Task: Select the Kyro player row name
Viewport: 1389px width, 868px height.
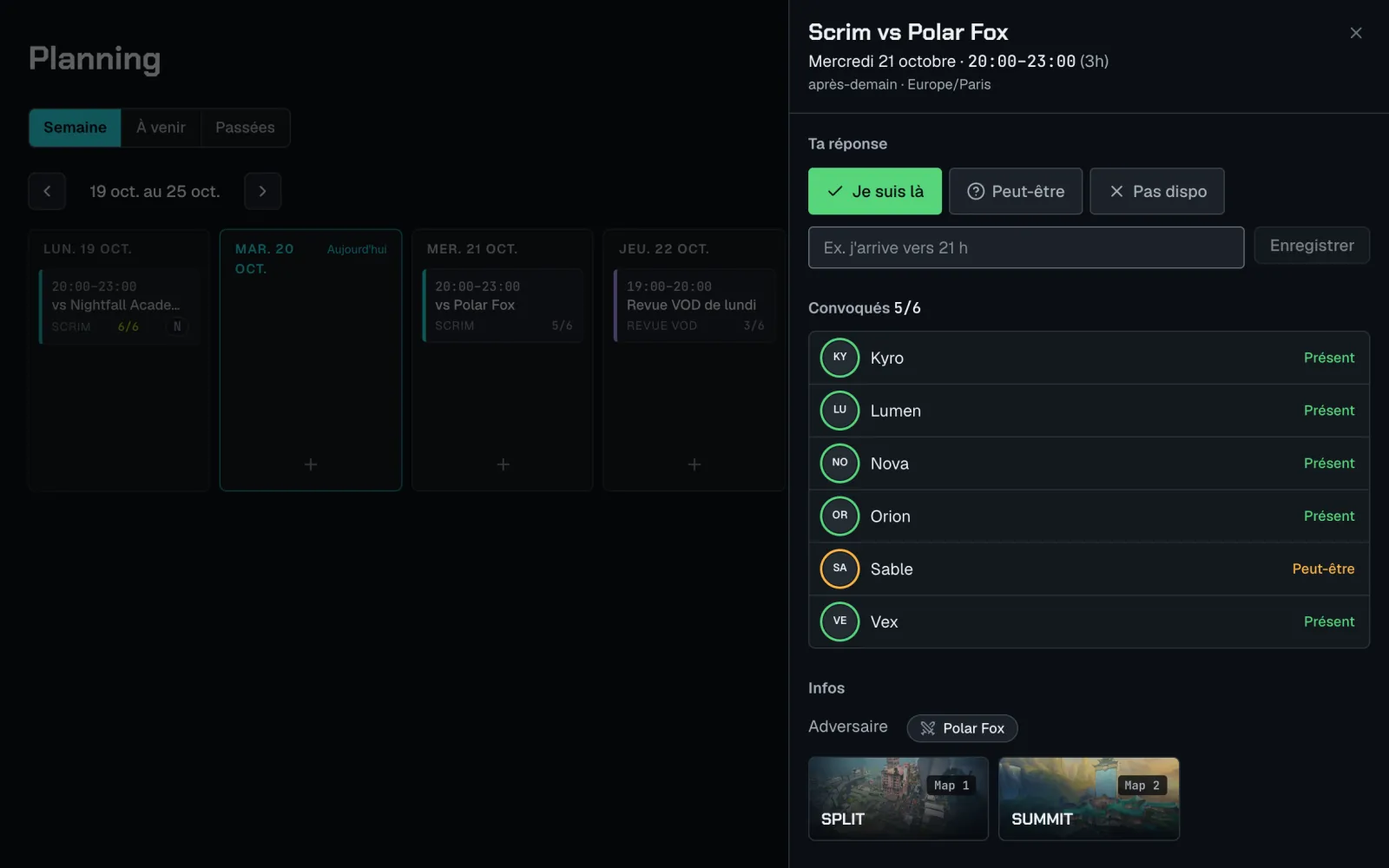Action: 886,358
